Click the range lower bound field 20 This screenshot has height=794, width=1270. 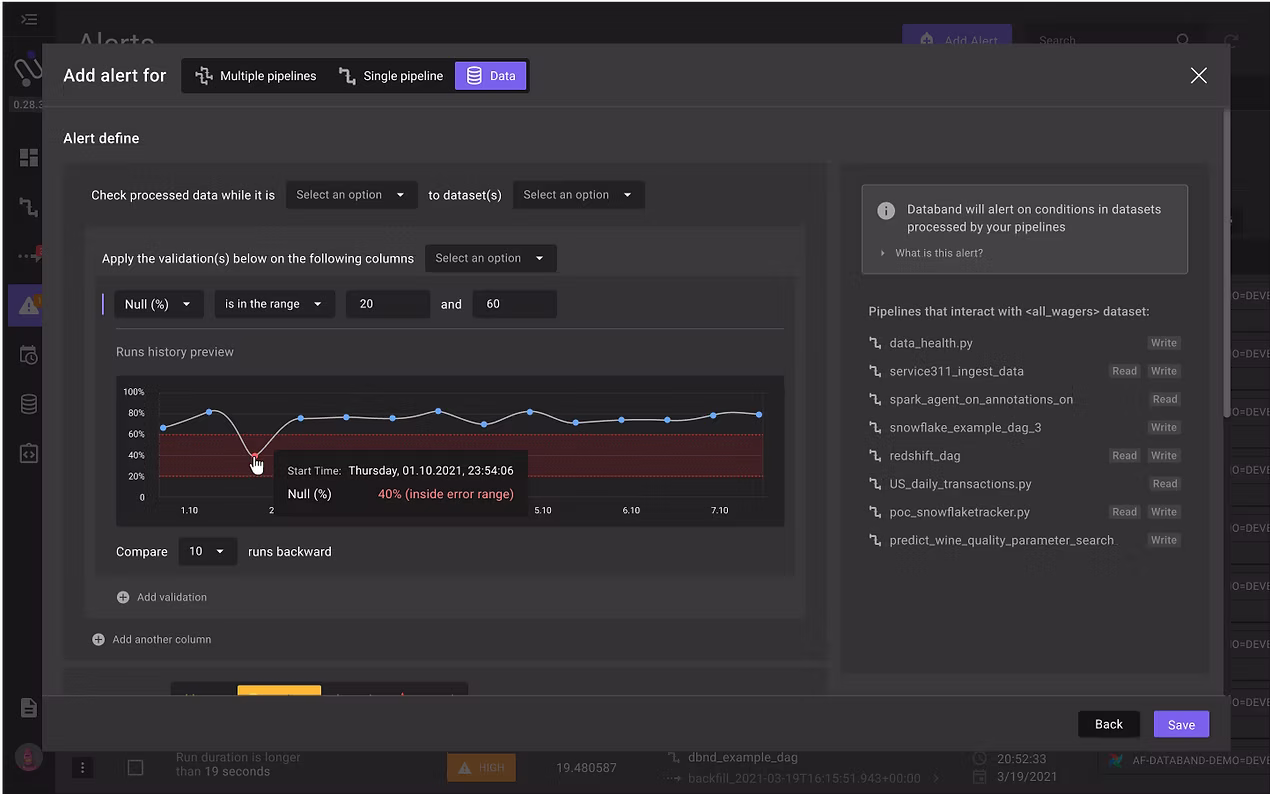point(388,304)
